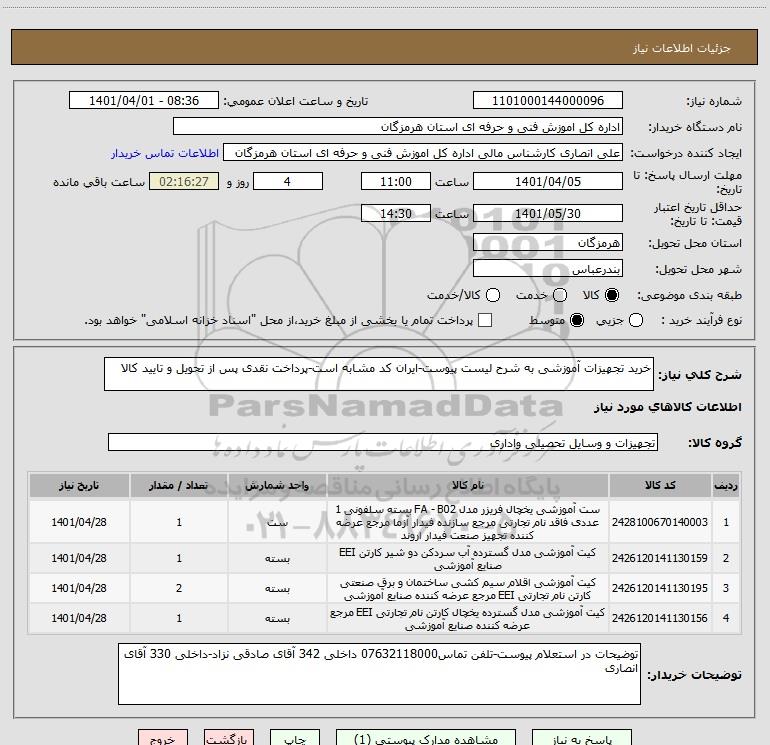Click the خروج exit button

(163, 738)
